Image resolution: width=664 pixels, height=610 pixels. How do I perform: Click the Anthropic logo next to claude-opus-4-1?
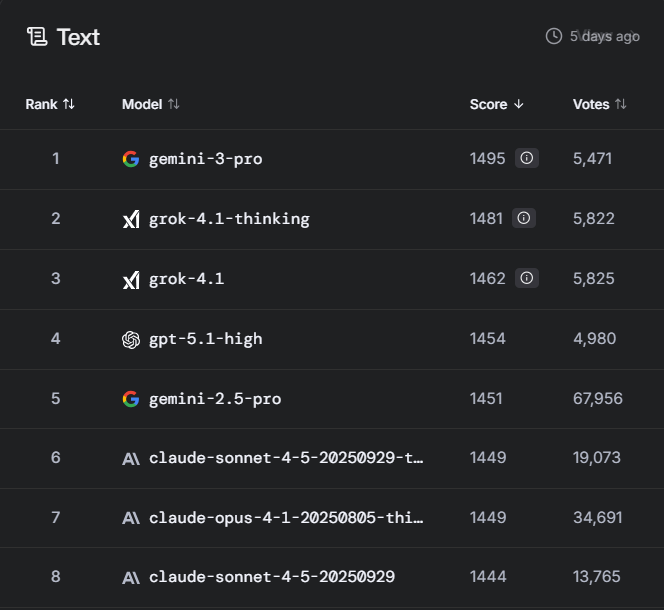tap(131, 518)
